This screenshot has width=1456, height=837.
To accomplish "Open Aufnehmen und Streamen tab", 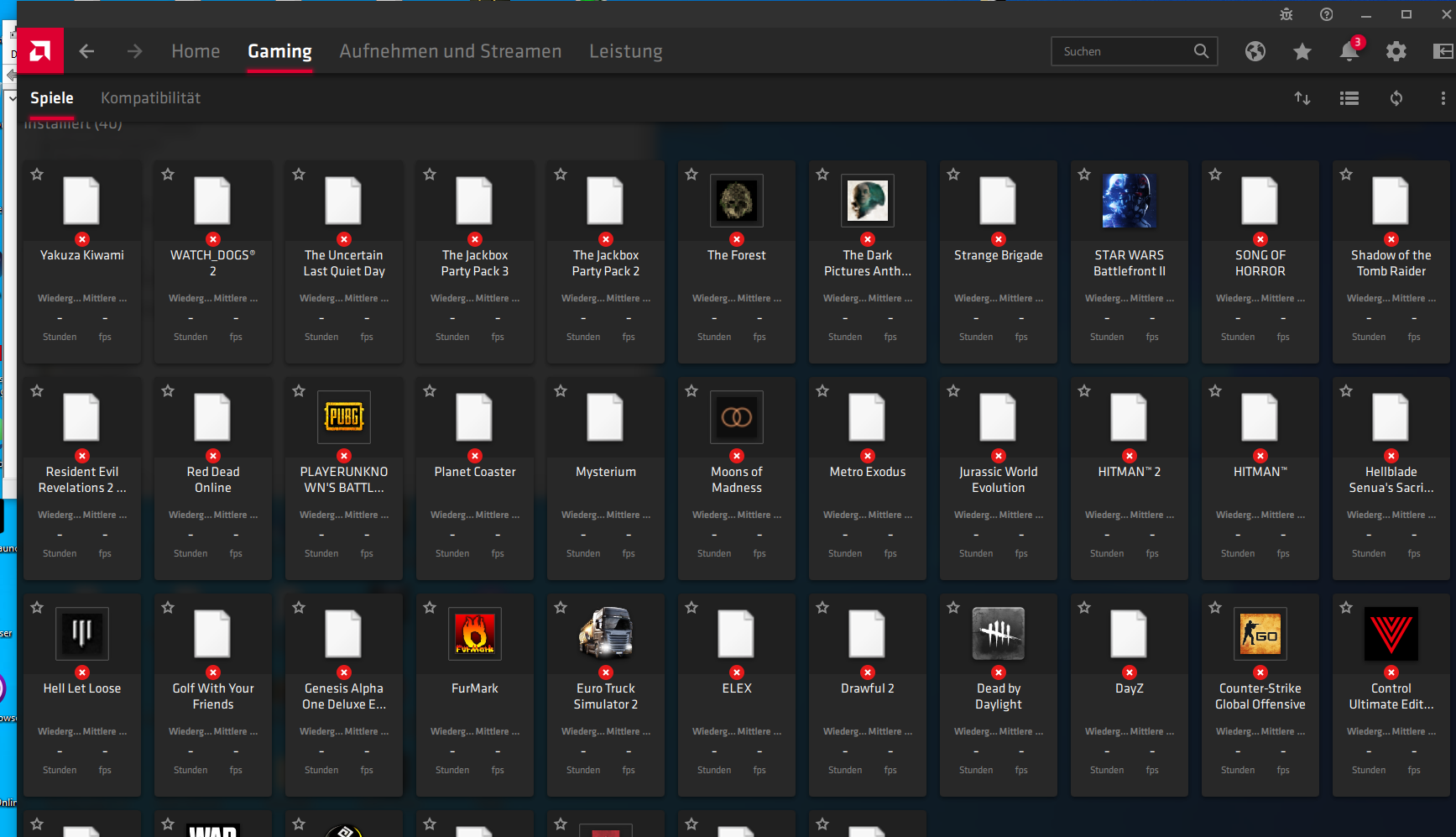I will point(451,51).
